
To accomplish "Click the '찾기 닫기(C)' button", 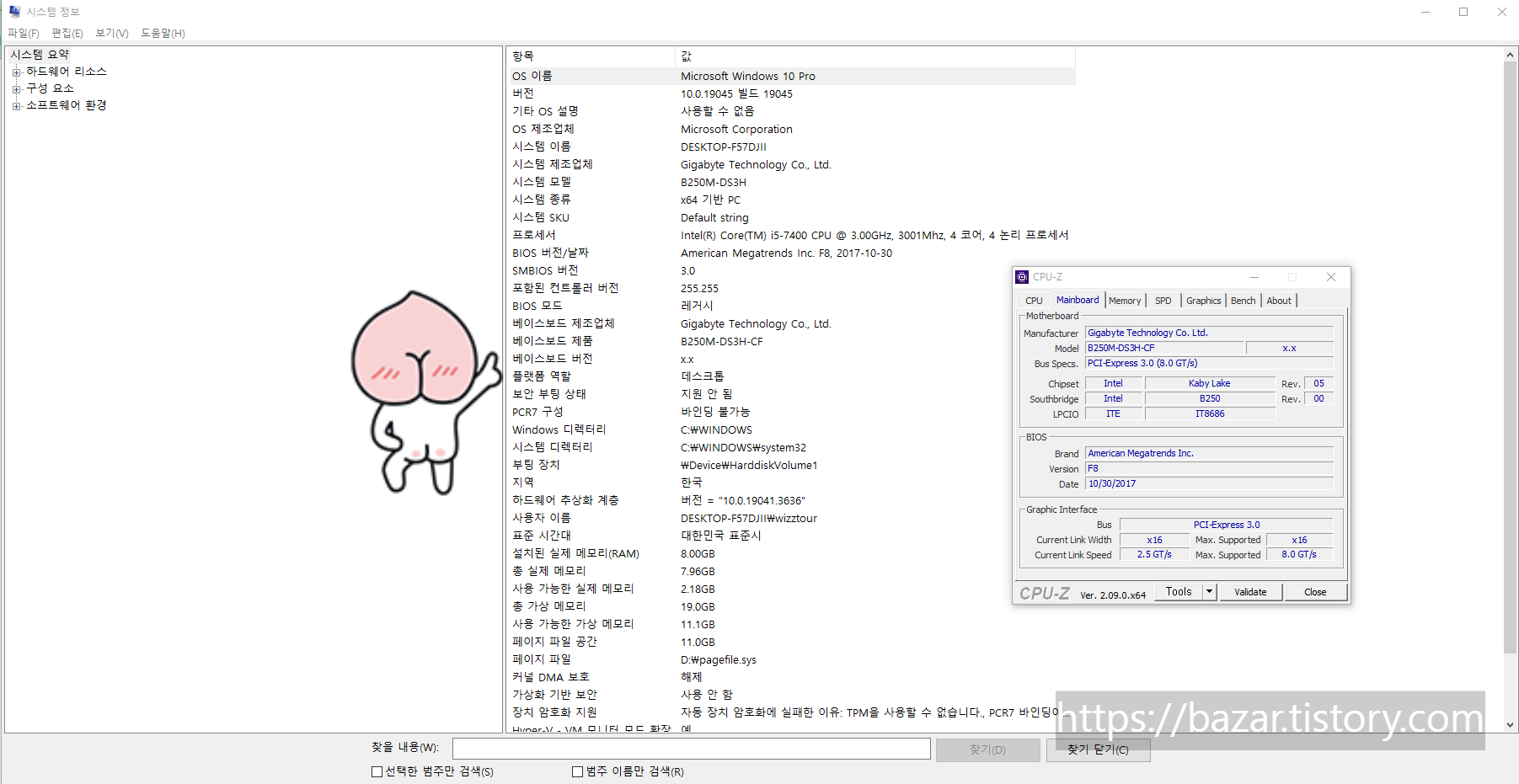I will coord(1098,749).
